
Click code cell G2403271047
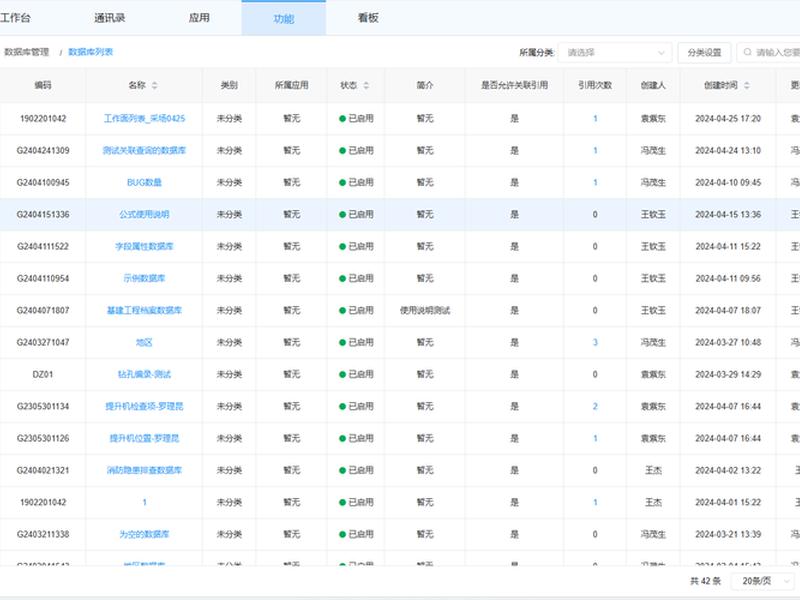pyautogui.click(x=43, y=342)
